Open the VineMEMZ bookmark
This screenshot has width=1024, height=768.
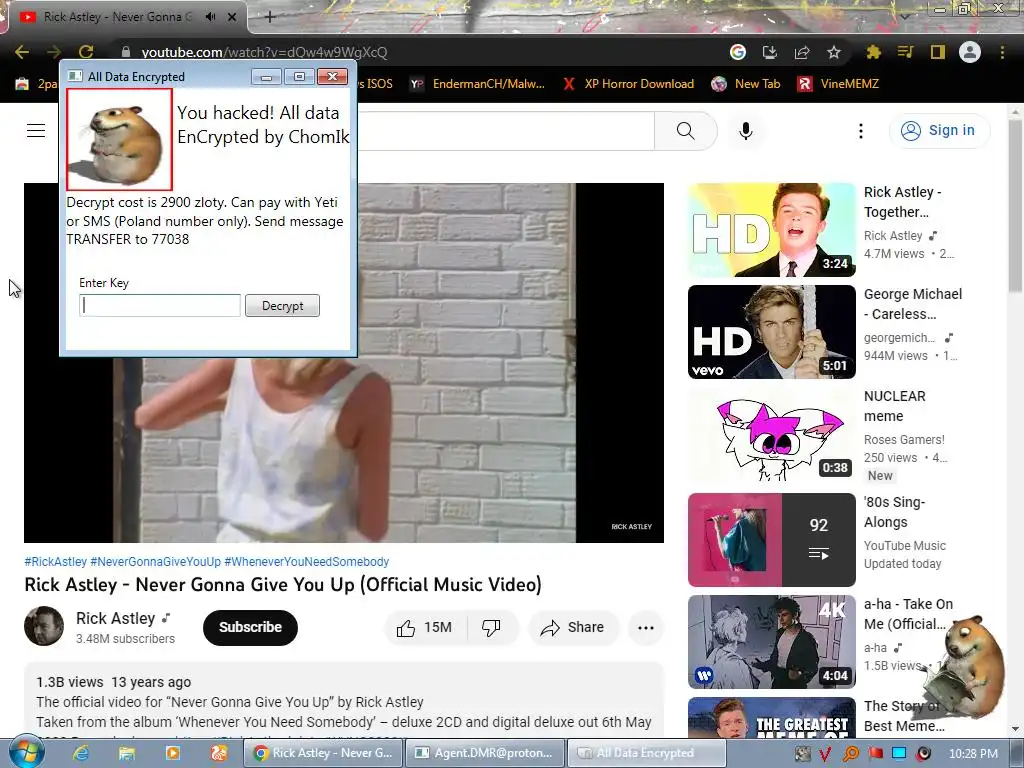click(x=839, y=84)
